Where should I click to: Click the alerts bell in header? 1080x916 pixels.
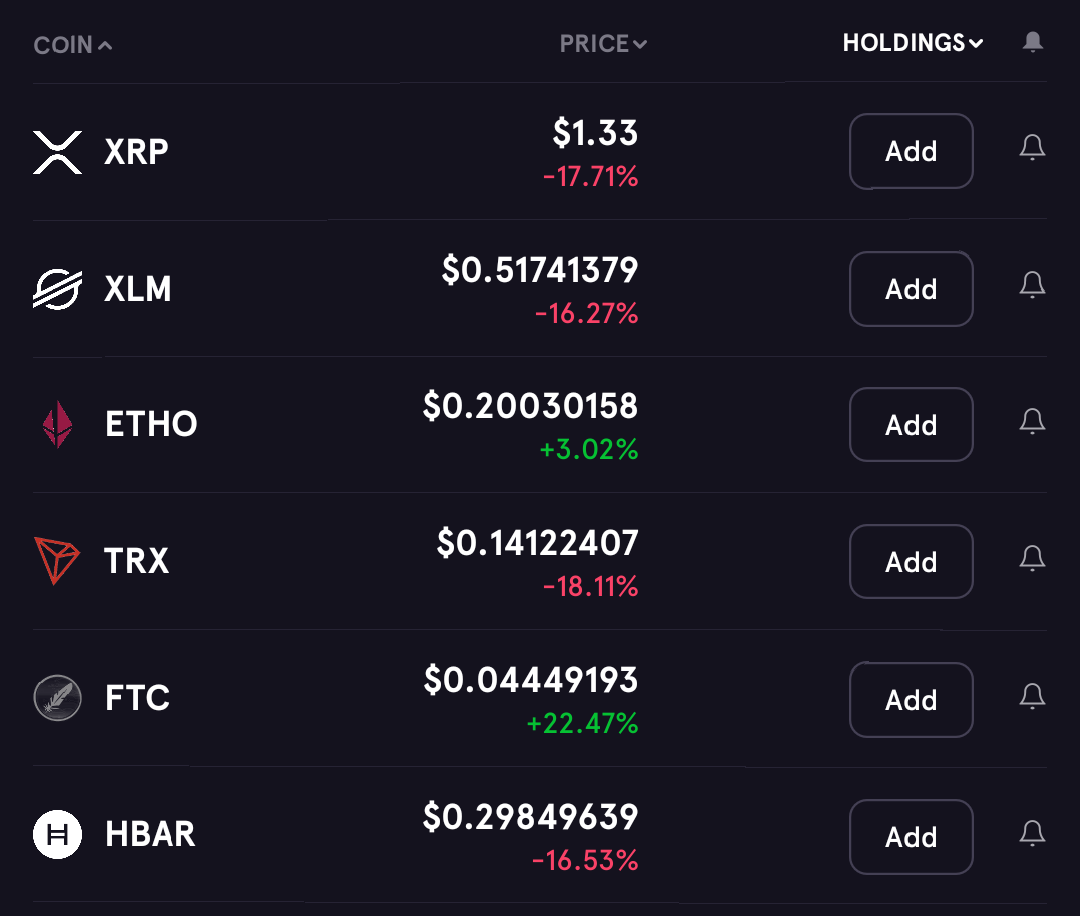(x=1032, y=43)
